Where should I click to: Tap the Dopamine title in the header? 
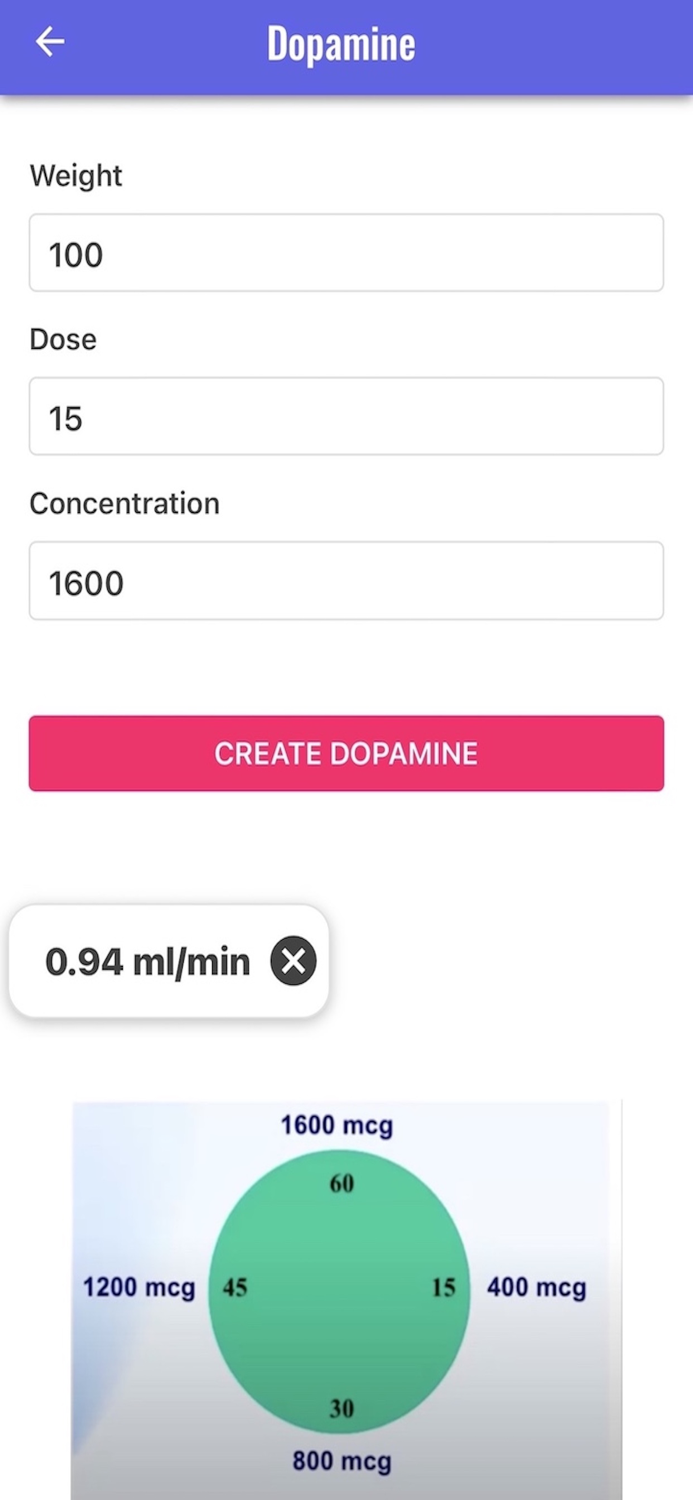coord(341,43)
